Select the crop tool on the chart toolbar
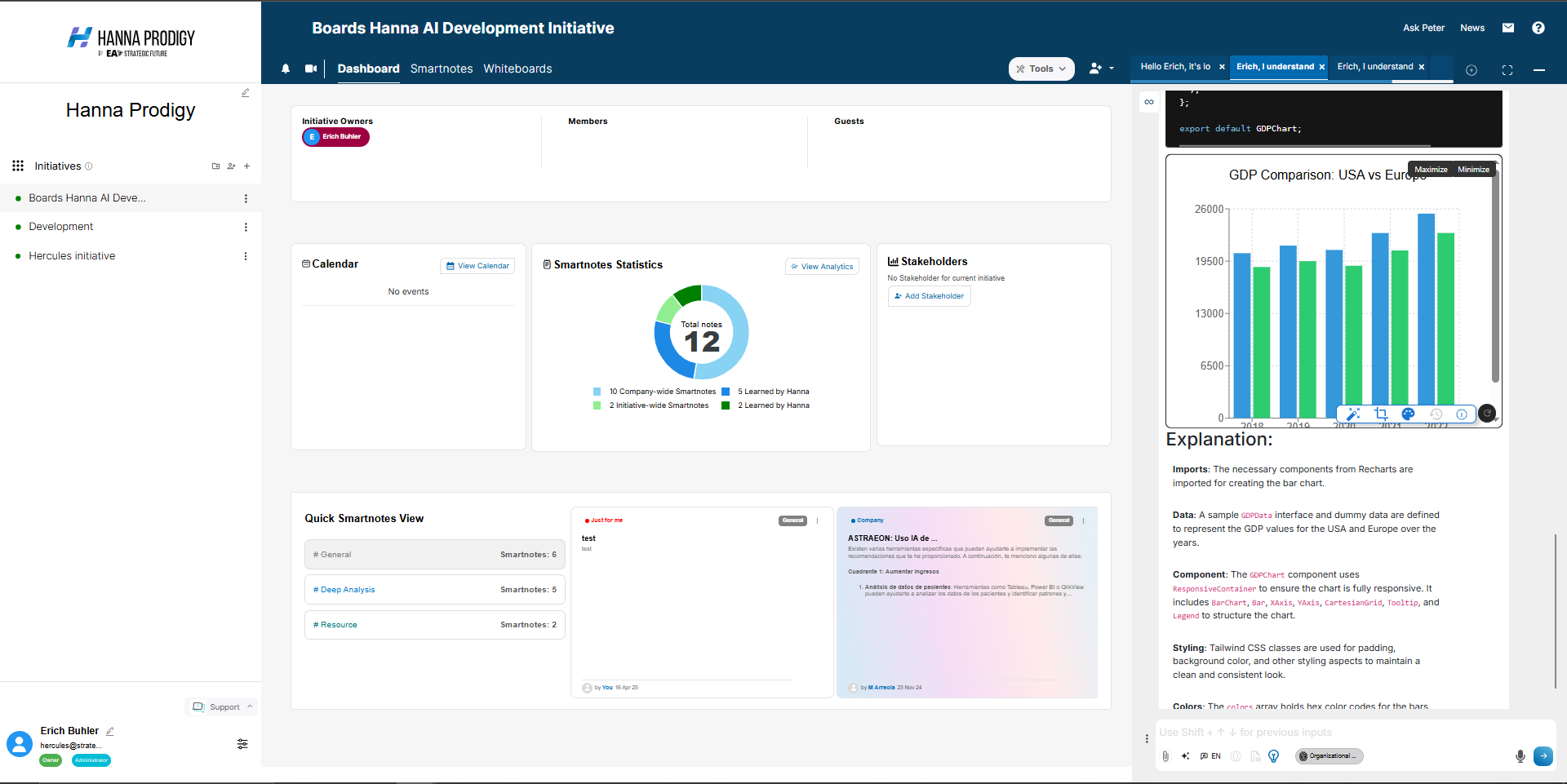The height and width of the screenshot is (784, 1567). point(1381,414)
